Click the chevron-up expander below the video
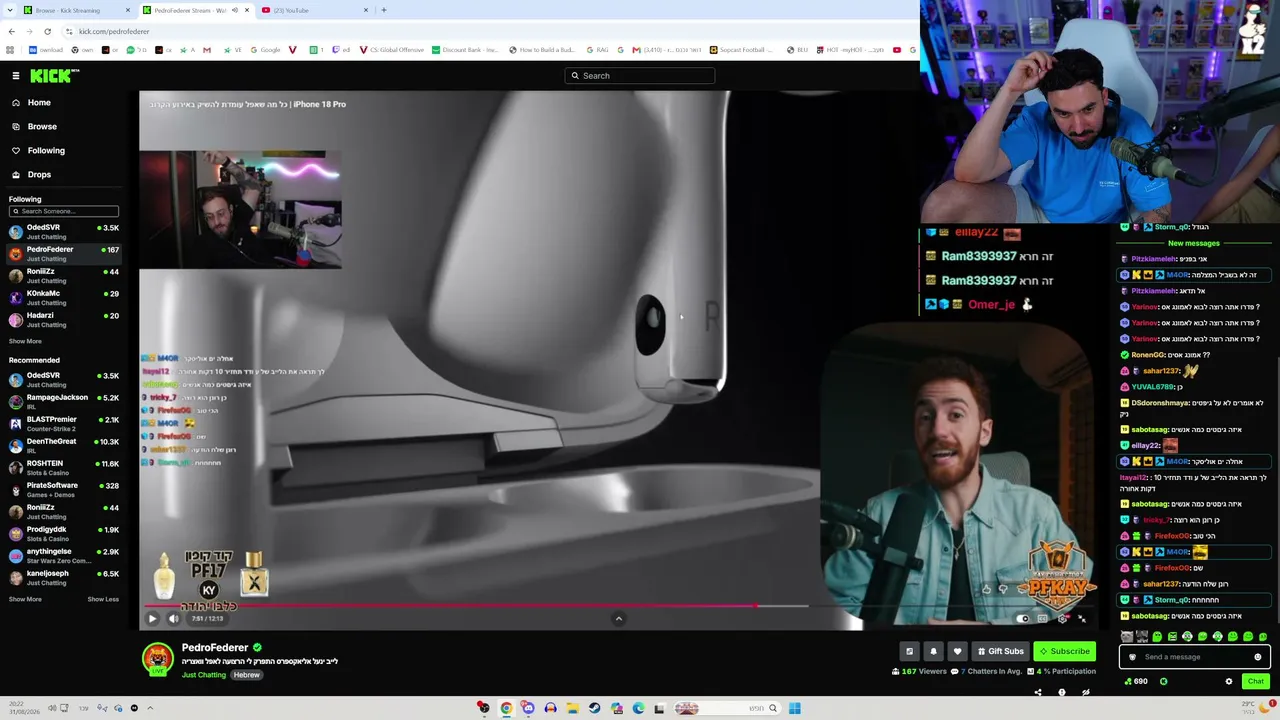This screenshot has width=1280, height=720. pos(618,619)
